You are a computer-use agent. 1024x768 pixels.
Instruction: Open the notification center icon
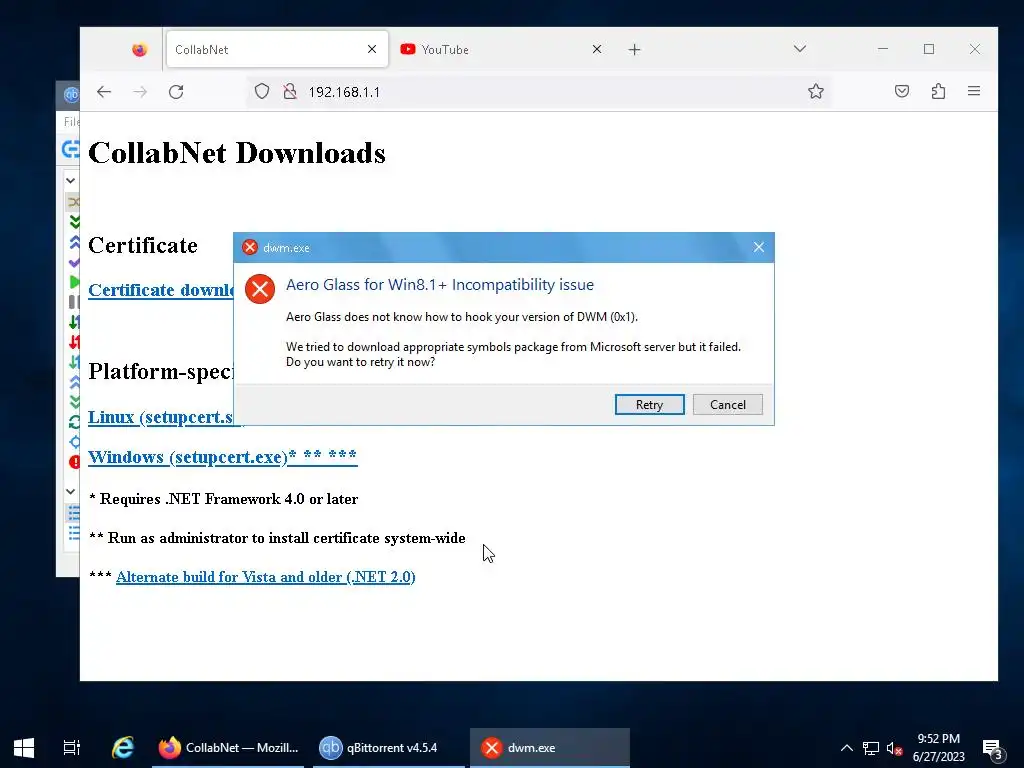993,748
